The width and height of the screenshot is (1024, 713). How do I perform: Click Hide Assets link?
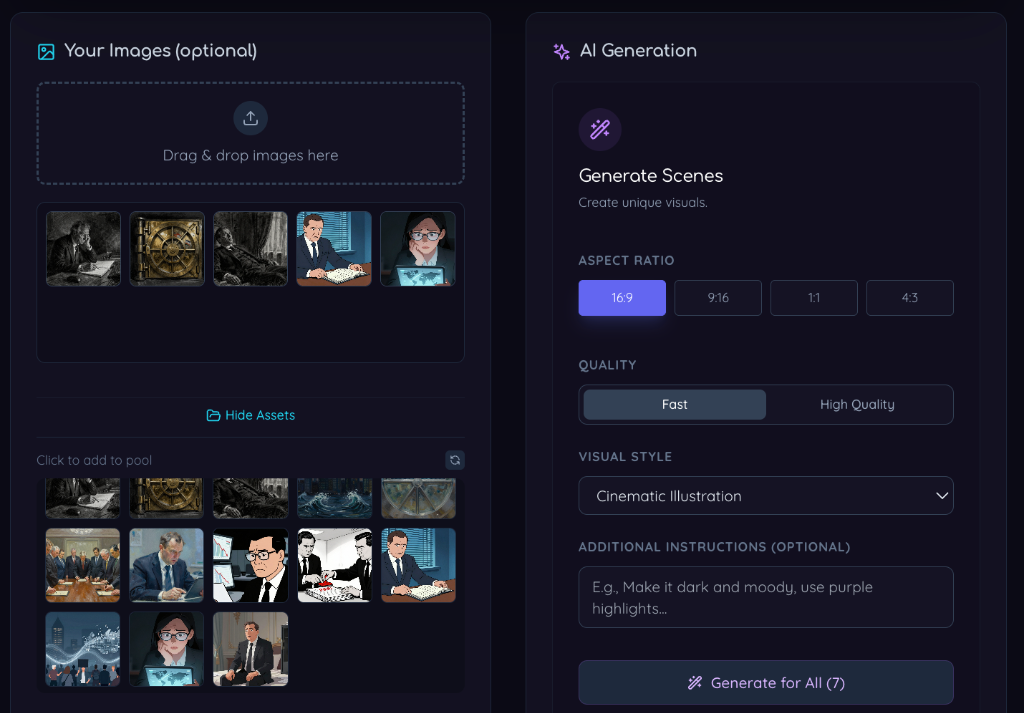point(251,415)
